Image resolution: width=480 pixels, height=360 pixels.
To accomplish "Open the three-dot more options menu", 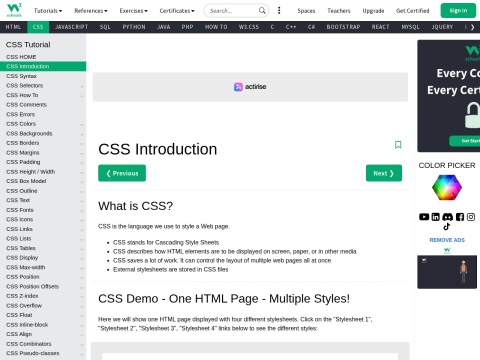I will 279,11.
